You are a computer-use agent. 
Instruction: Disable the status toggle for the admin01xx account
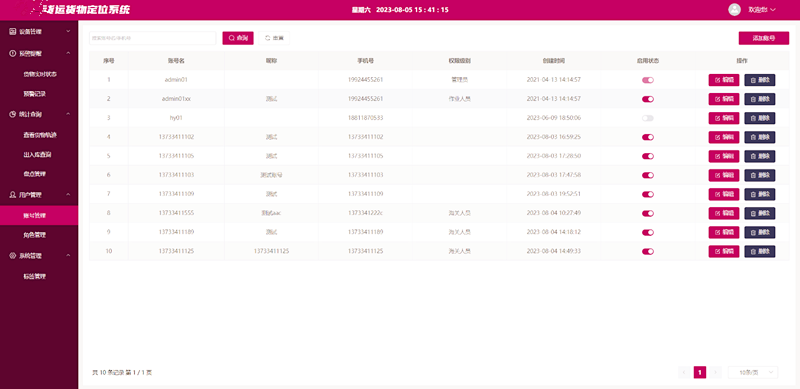647,99
